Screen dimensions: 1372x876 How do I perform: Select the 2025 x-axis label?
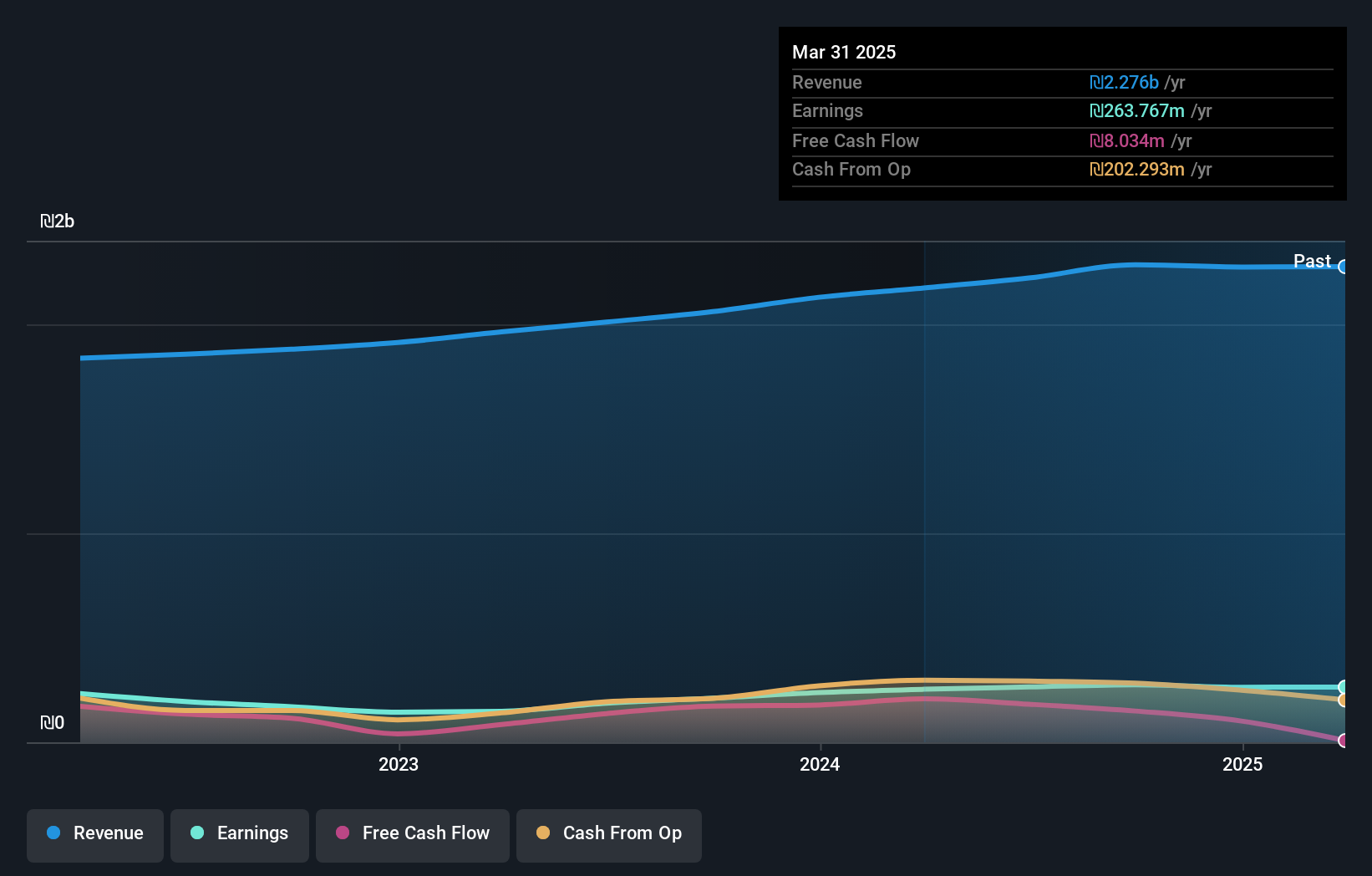click(1242, 764)
